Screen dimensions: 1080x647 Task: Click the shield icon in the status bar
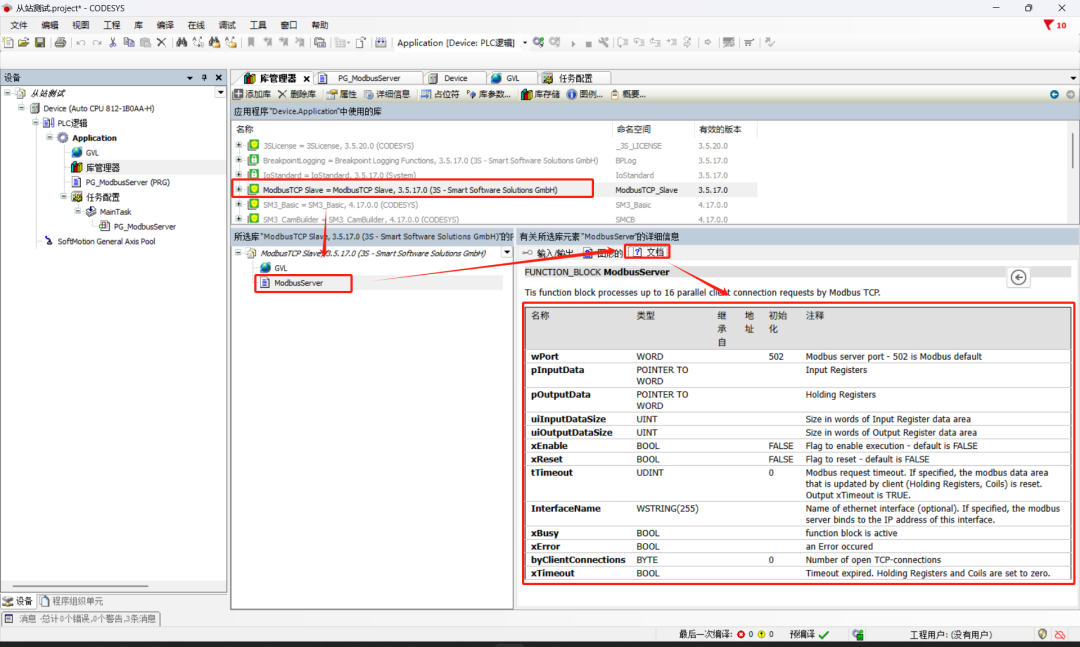[1043, 634]
